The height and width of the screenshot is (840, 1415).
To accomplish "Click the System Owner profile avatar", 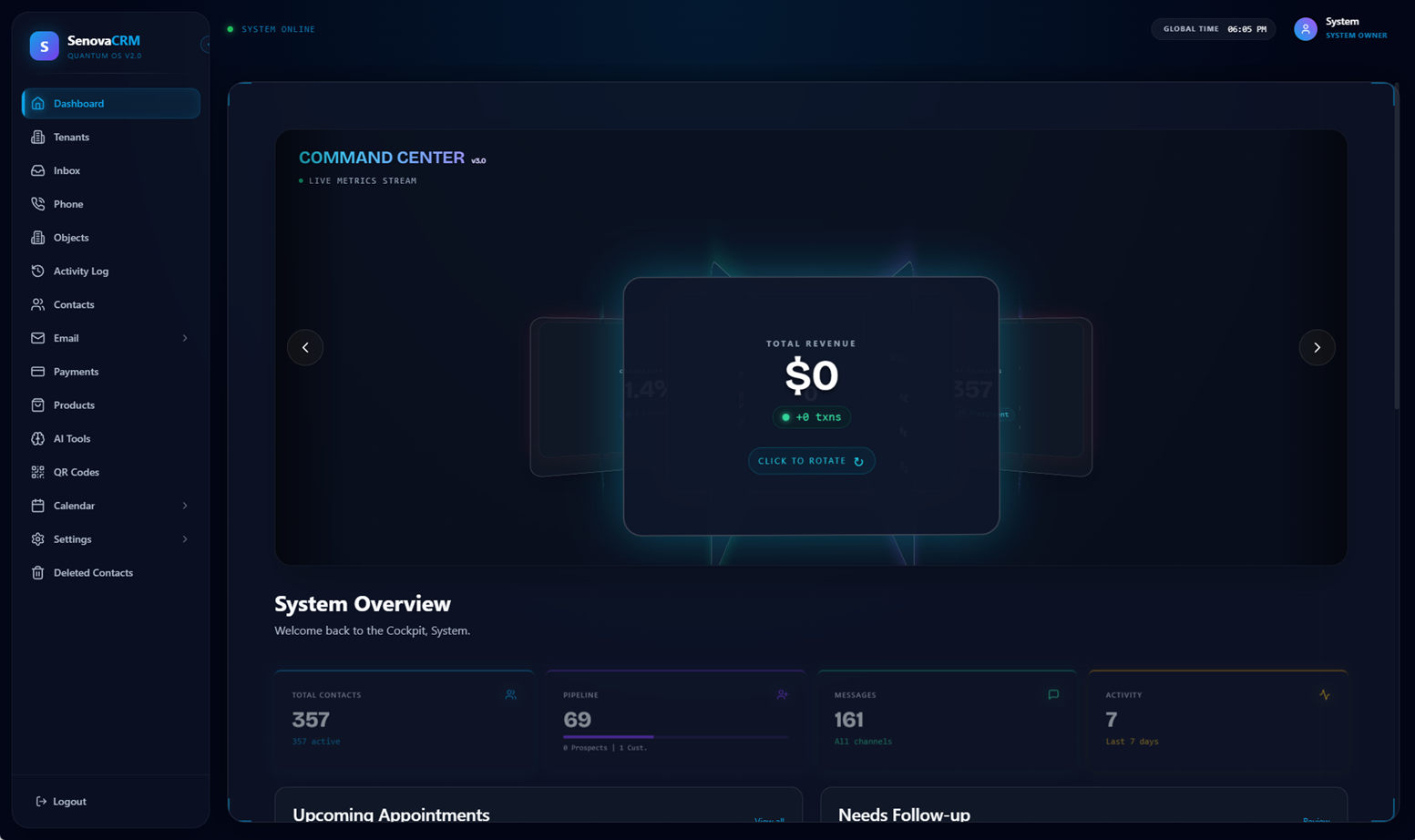I will pos(1305,28).
